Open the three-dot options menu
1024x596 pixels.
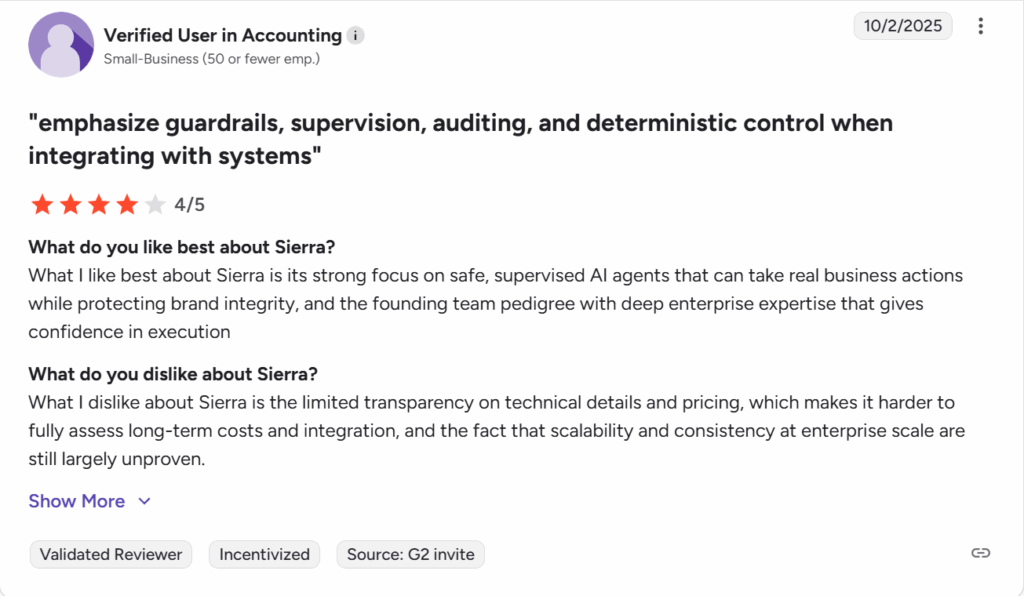tap(981, 26)
